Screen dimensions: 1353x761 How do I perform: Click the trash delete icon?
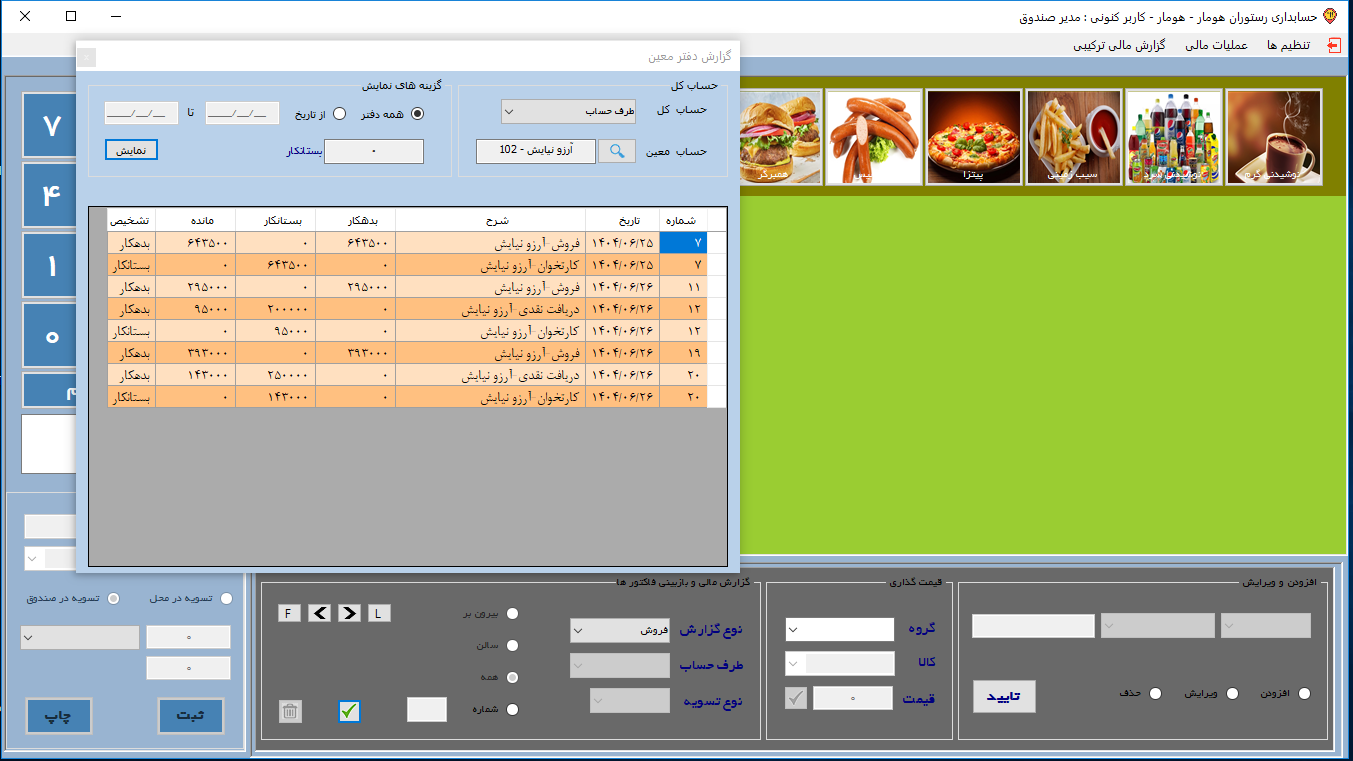[x=290, y=711]
